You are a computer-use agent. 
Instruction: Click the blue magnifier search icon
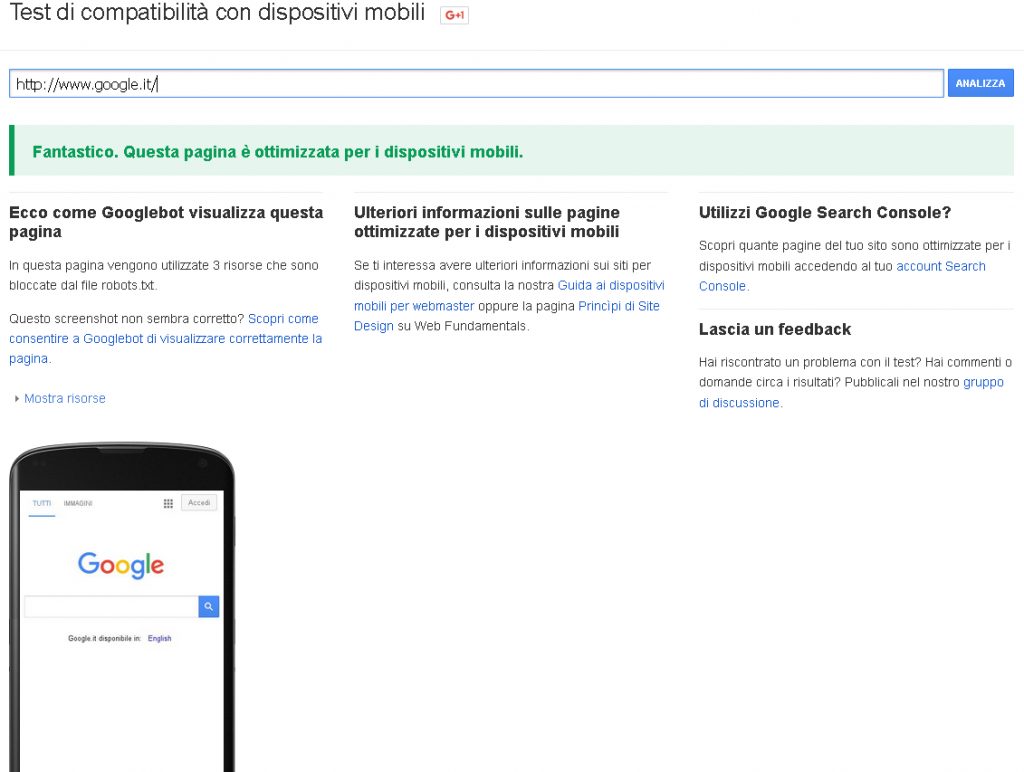click(208, 607)
